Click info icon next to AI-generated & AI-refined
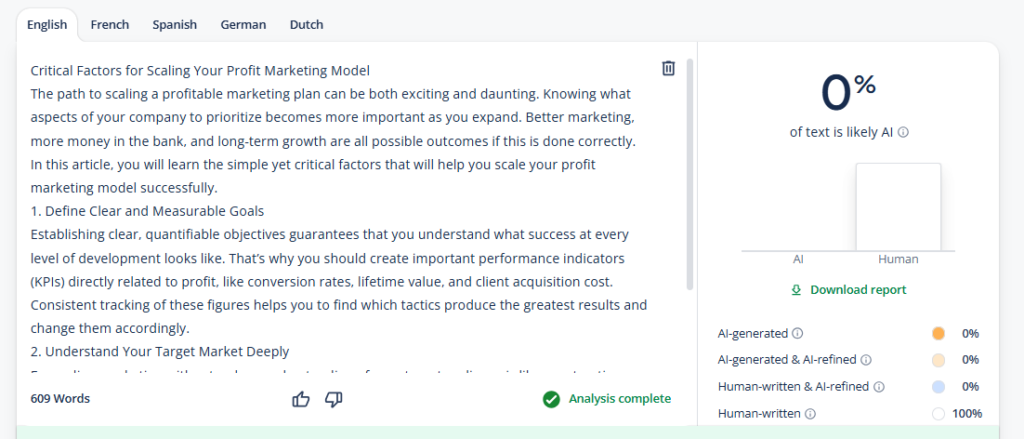 (x=866, y=360)
